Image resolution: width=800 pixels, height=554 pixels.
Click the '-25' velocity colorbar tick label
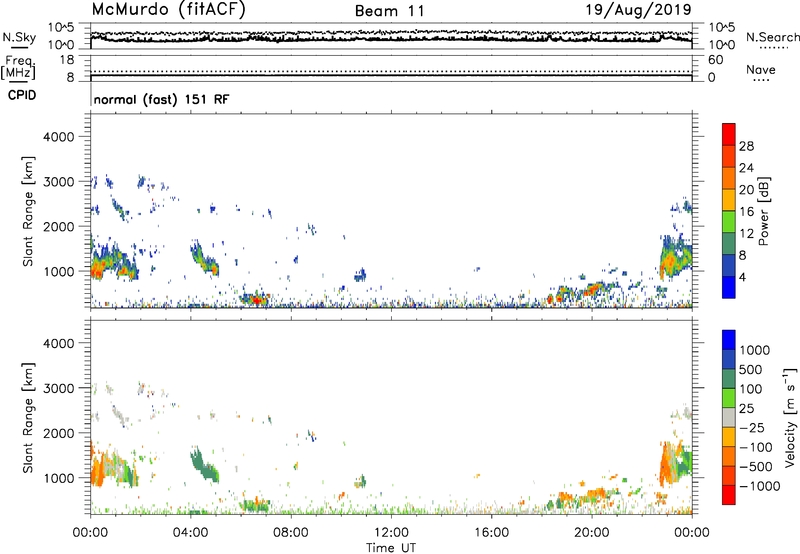click(x=752, y=427)
